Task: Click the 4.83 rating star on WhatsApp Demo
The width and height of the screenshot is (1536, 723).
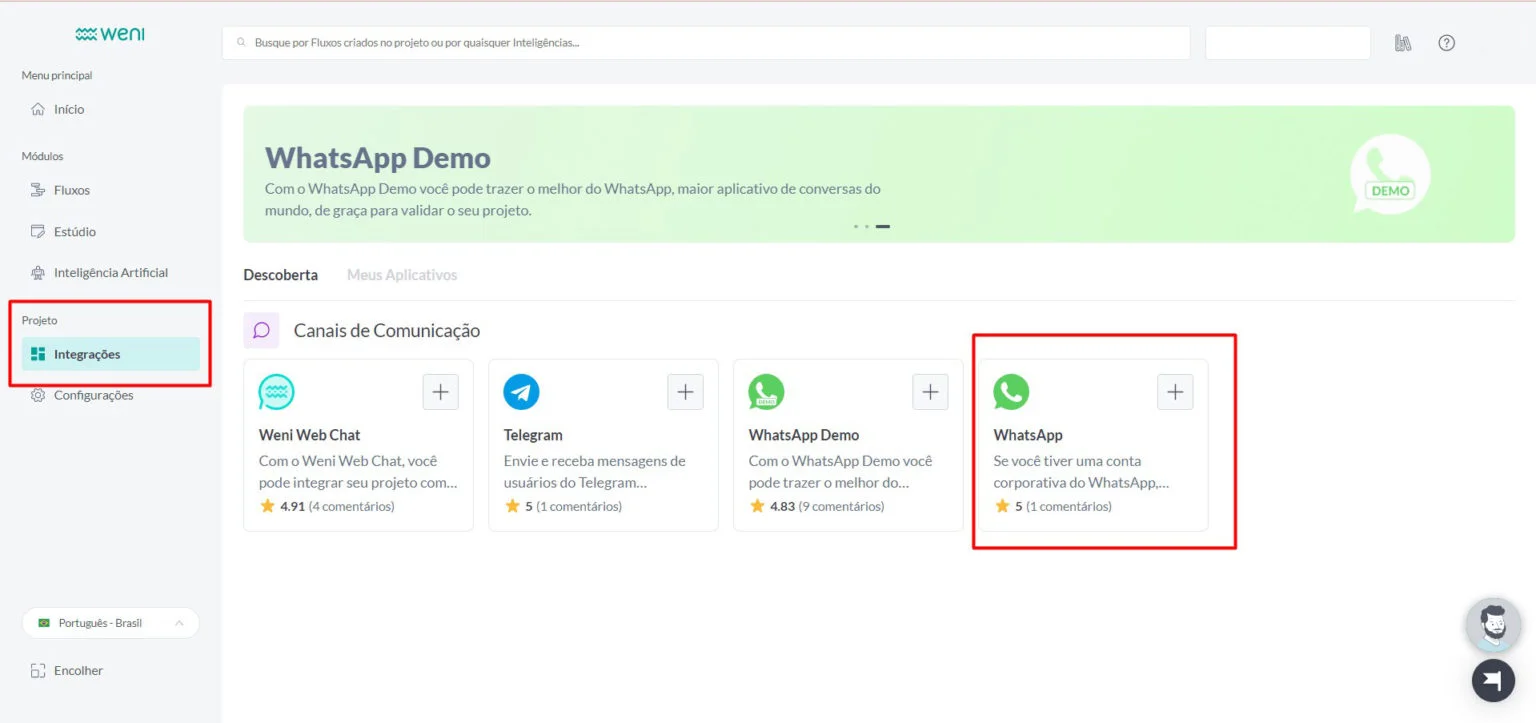Action: click(757, 506)
